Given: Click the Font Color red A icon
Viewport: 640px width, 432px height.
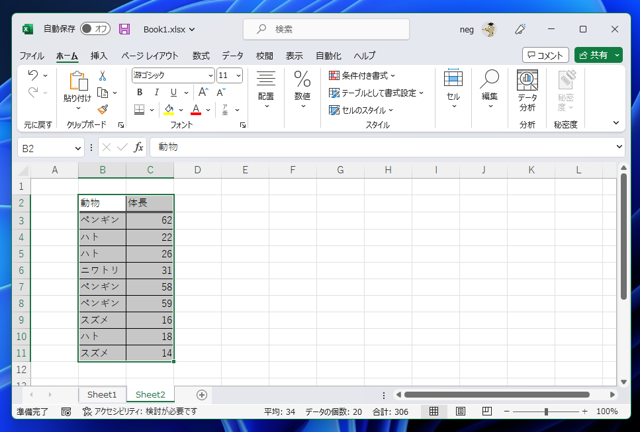Looking at the screenshot, I should click(196, 110).
